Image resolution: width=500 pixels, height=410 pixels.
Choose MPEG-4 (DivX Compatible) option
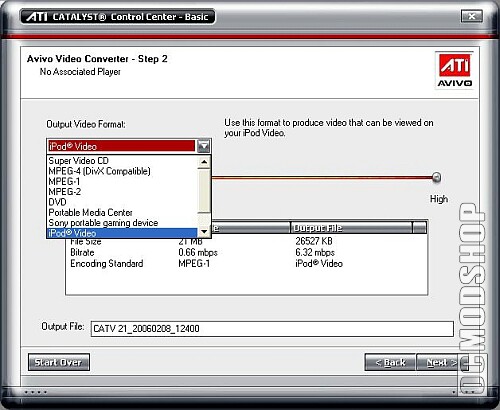122,171
